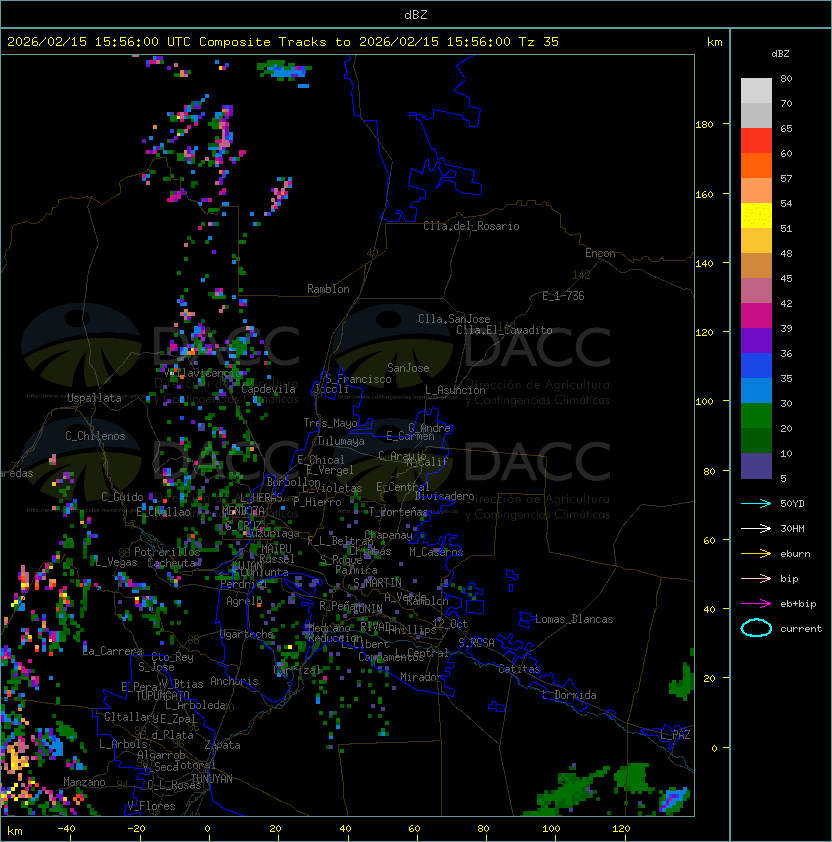
Task: Click the 'Clla.SanJose' map label
Action: coord(454,319)
